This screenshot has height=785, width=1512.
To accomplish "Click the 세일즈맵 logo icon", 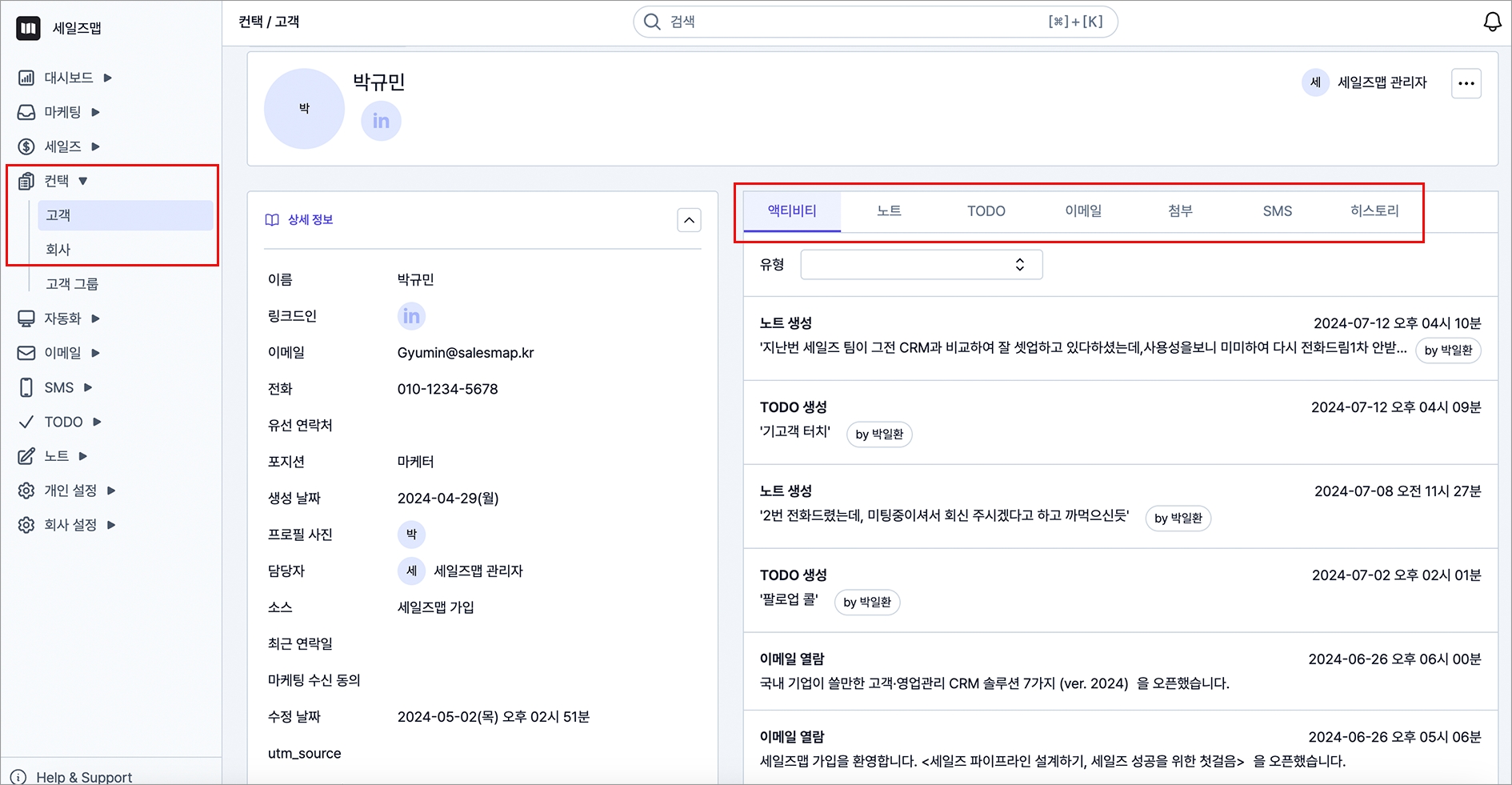I will pos(28,28).
